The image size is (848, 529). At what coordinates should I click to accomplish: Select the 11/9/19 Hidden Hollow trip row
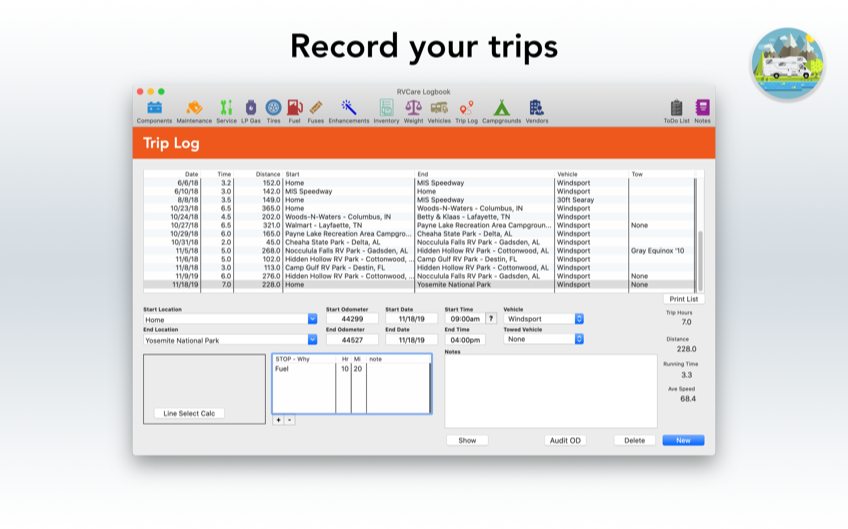pos(420,276)
